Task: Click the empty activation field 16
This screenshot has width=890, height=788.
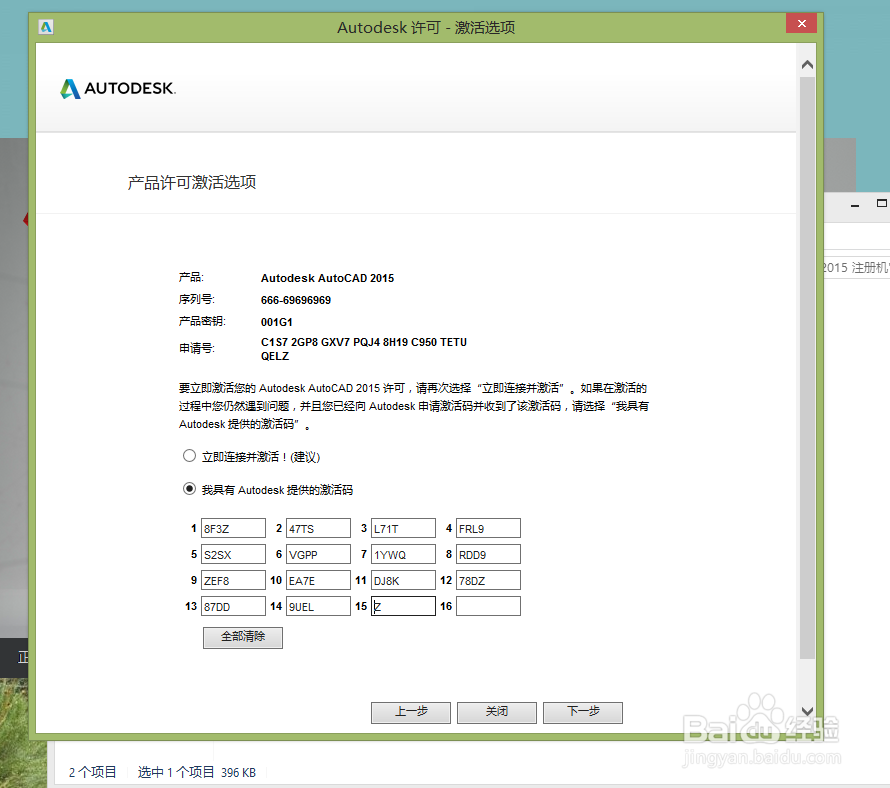Action: pyautogui.click(x=488, y=605)
